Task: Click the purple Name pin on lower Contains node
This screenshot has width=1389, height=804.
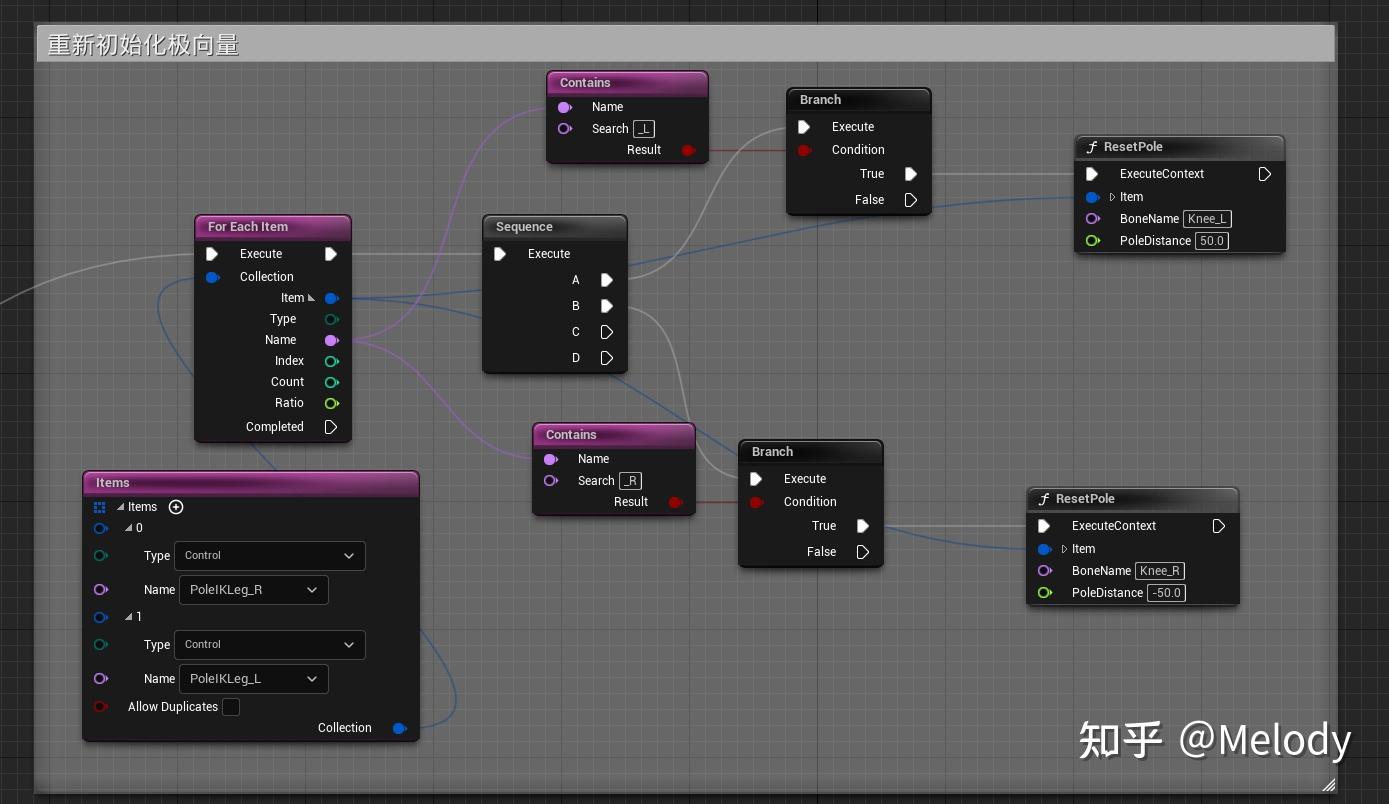Action: coord(551,459)
